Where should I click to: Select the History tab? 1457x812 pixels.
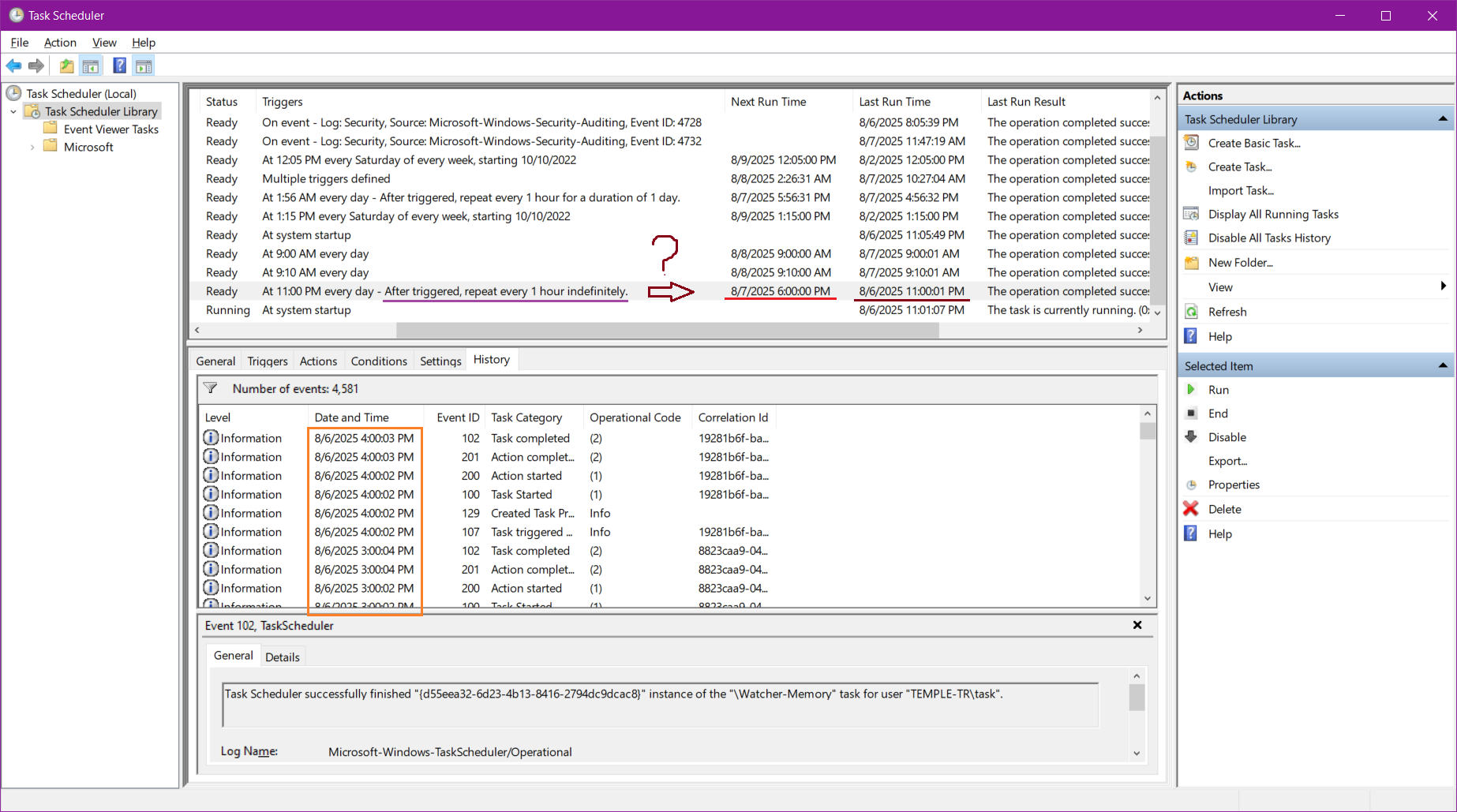pos(491,359)
